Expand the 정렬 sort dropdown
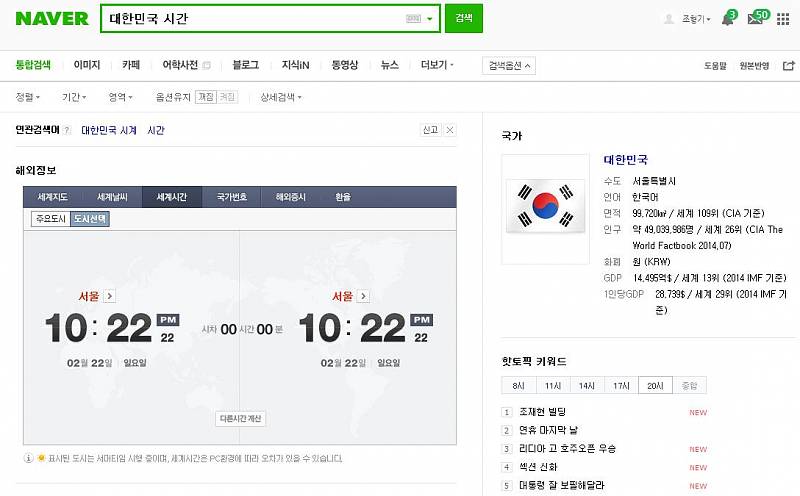 point(28,97)
